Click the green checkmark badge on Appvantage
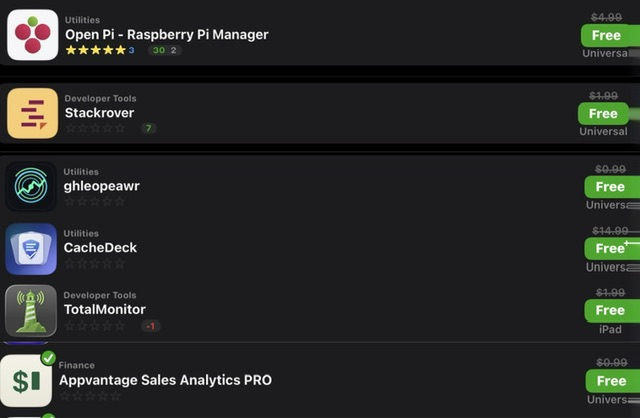This screenshot has height=418, width=640. 49,358
